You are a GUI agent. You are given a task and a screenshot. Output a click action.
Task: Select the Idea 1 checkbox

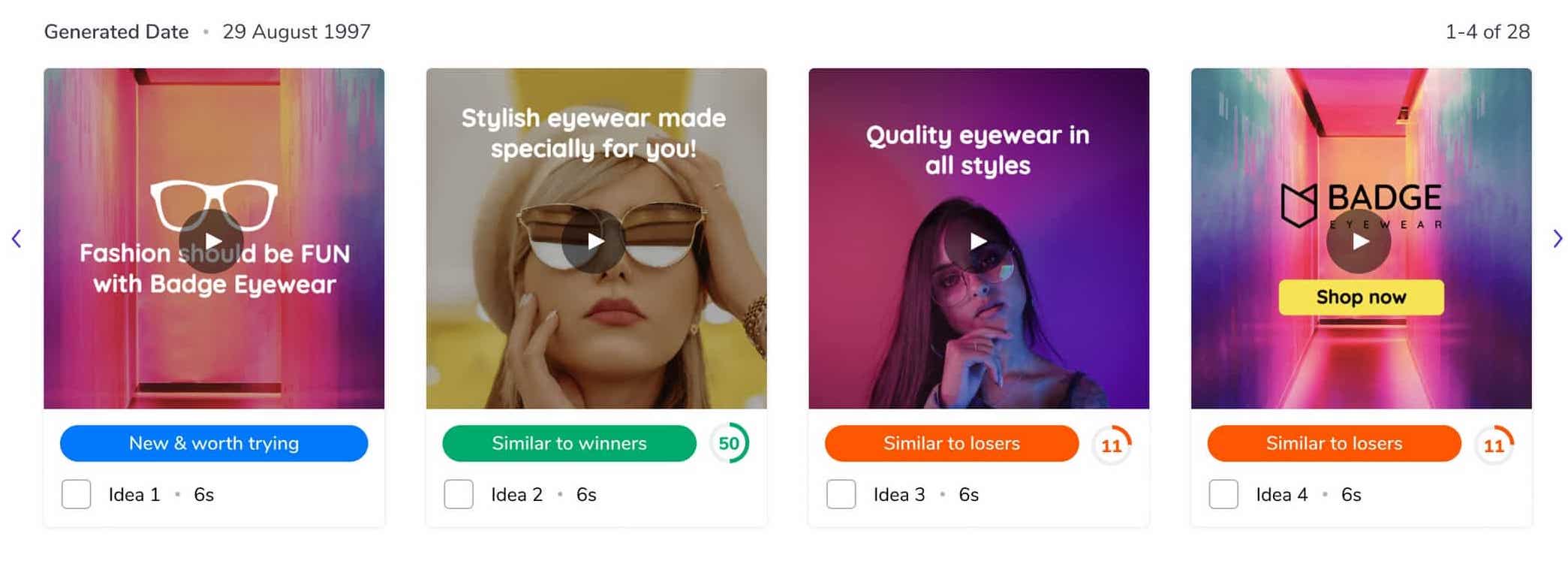click(76, 494)
